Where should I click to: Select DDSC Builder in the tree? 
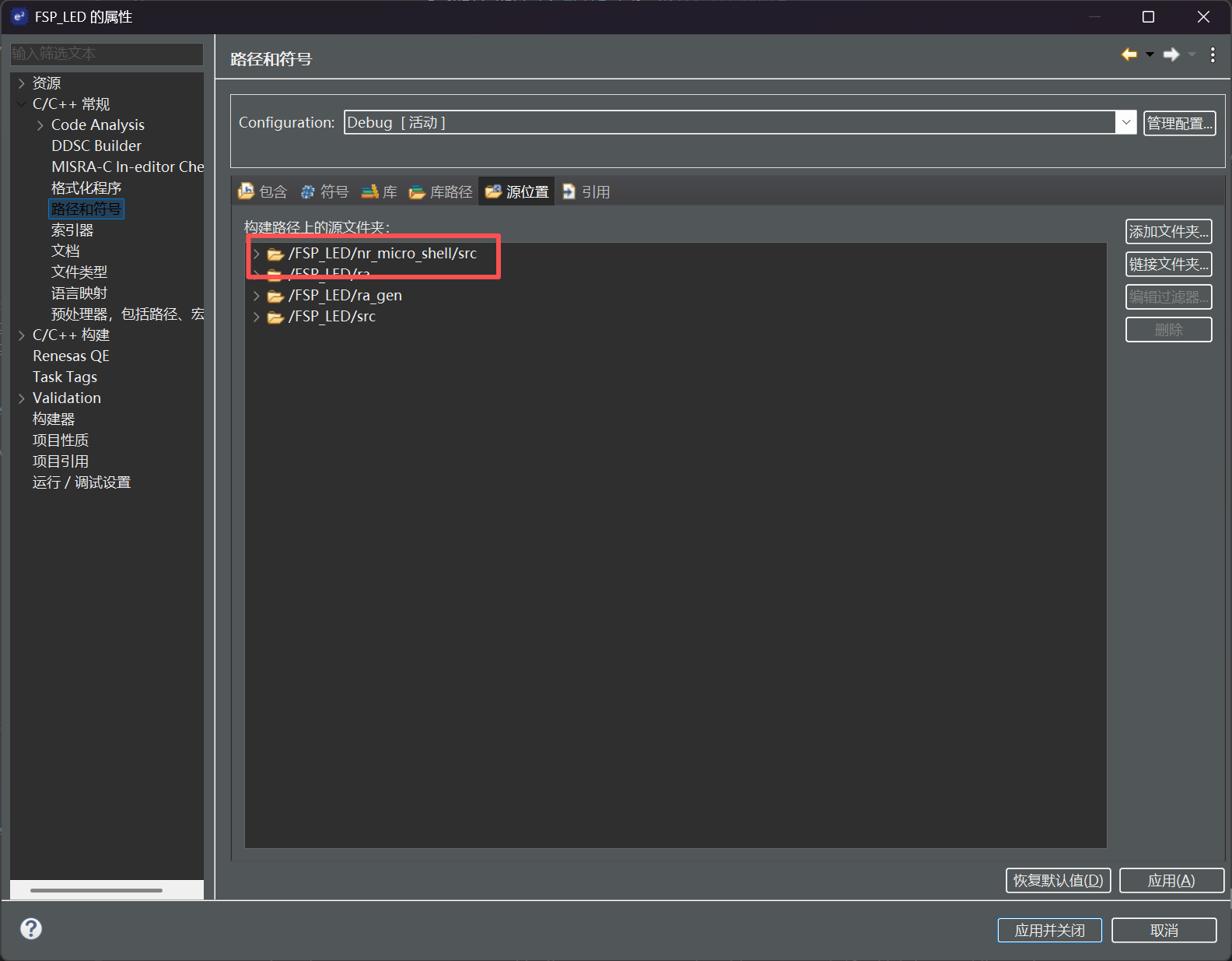pos(96,146)
